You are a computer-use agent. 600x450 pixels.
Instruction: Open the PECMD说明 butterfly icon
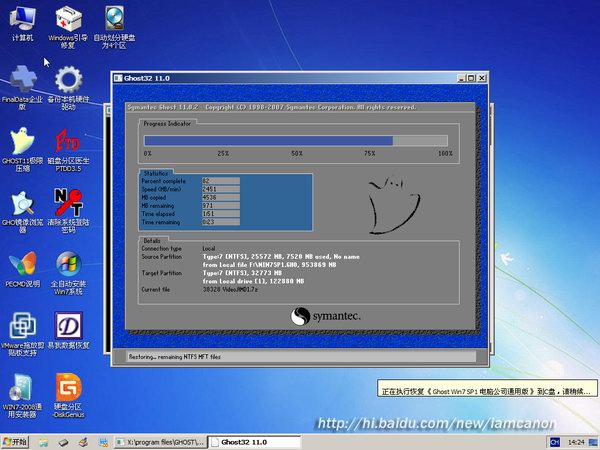[x=23, y=269]
